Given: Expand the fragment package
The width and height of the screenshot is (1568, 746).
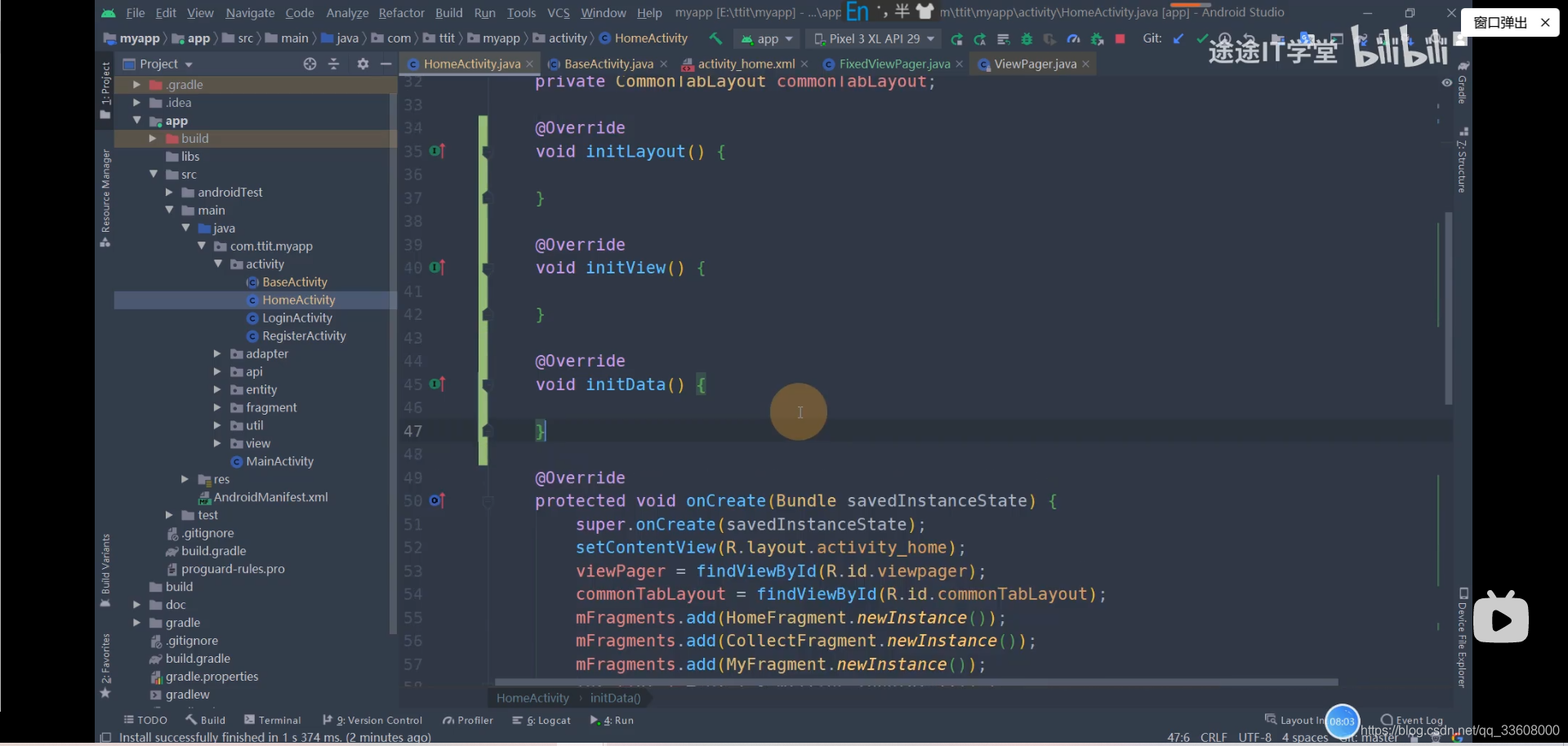Looking at the screenshot, I should (x=218, y=408).
